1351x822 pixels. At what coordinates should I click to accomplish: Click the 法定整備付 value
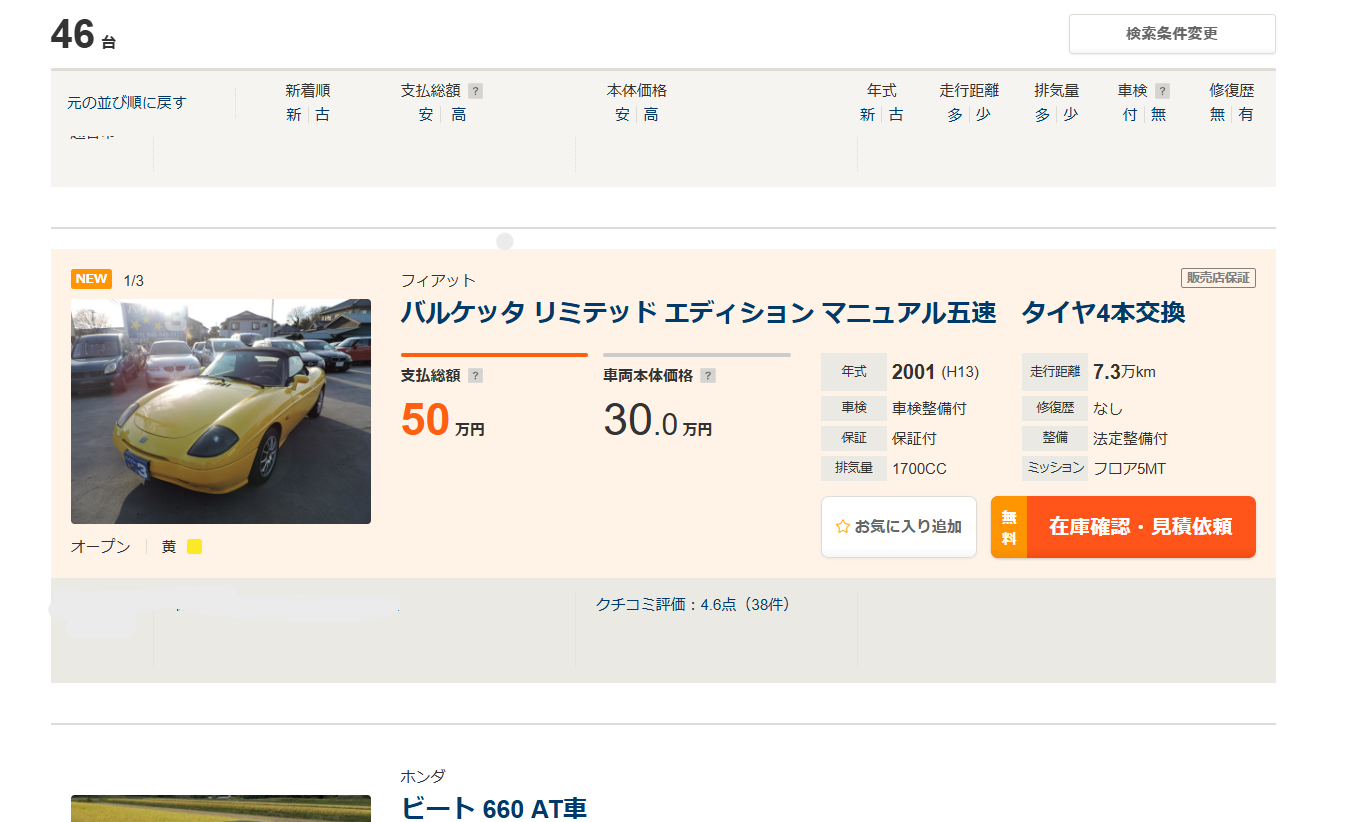(x=1130, y=438)
